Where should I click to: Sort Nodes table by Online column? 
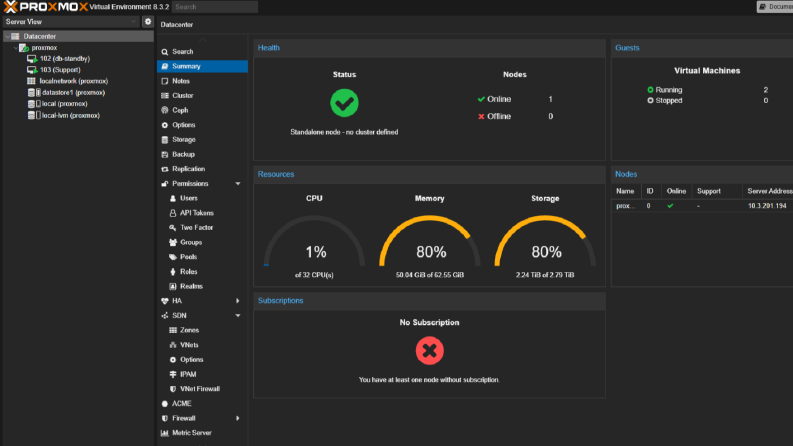676,191
